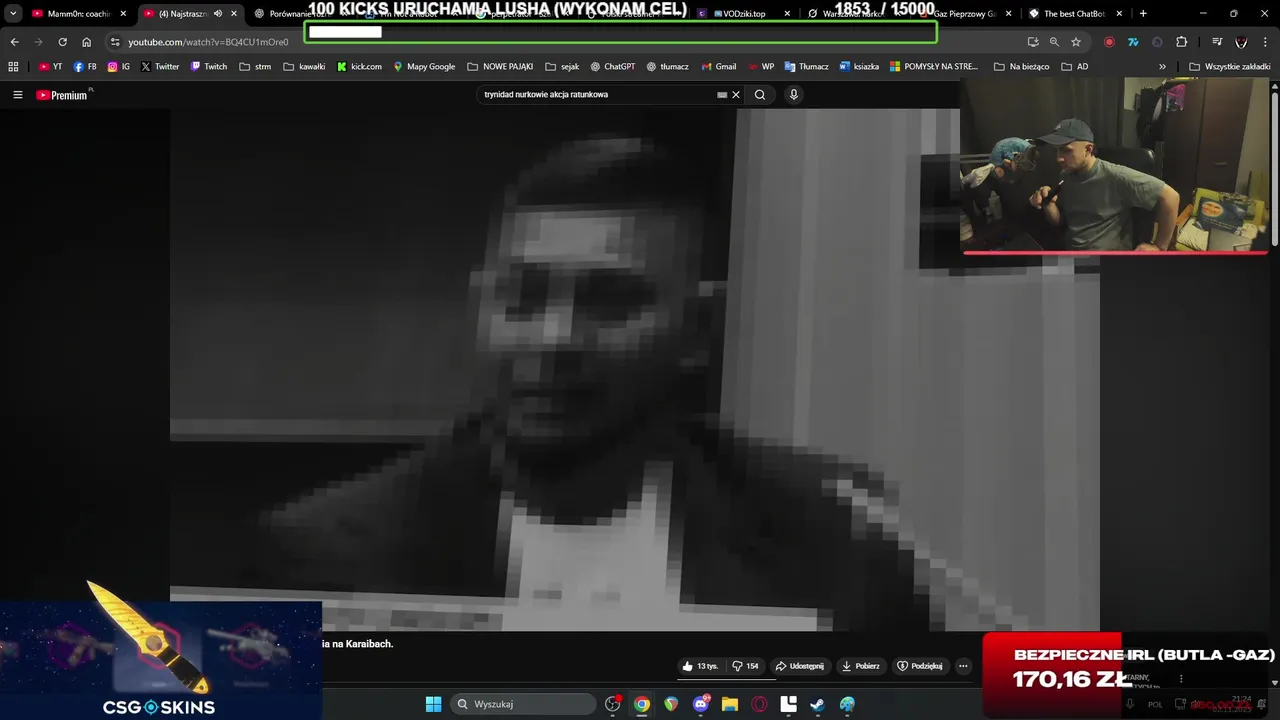Mute the playing (4) Najstraszn... tab speaker
The width and height of the screenshot is (1280, 720).
pyautogui.click(x=218, y=14)
